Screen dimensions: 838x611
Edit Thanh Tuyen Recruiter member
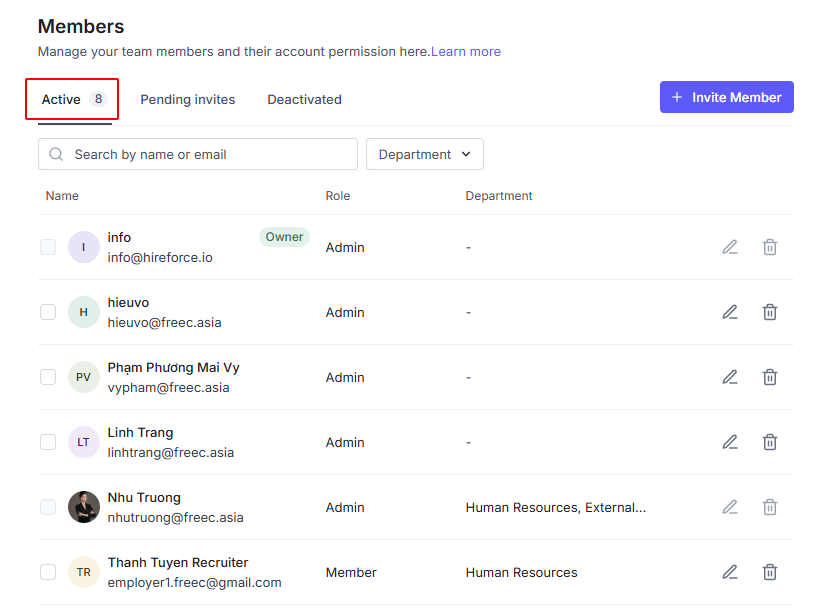[730, 572]
